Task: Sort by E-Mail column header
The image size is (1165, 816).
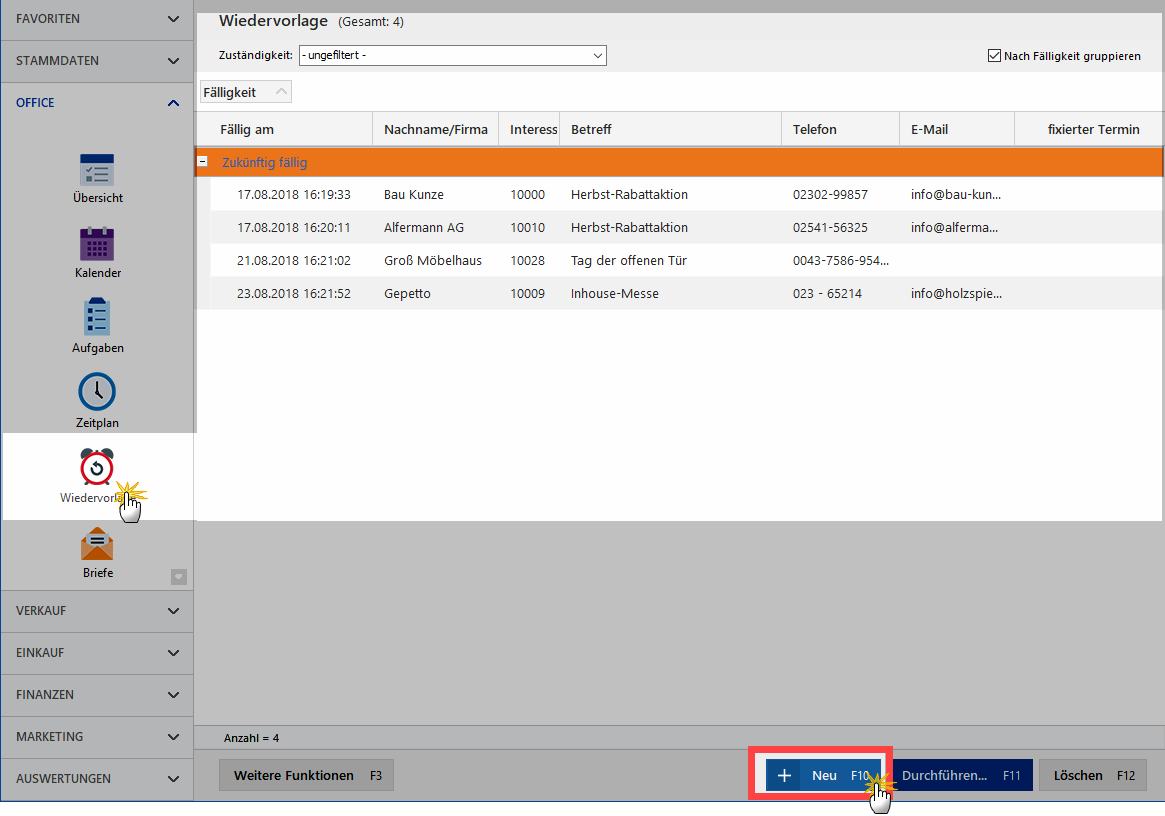Action: [x=957, y=129]
